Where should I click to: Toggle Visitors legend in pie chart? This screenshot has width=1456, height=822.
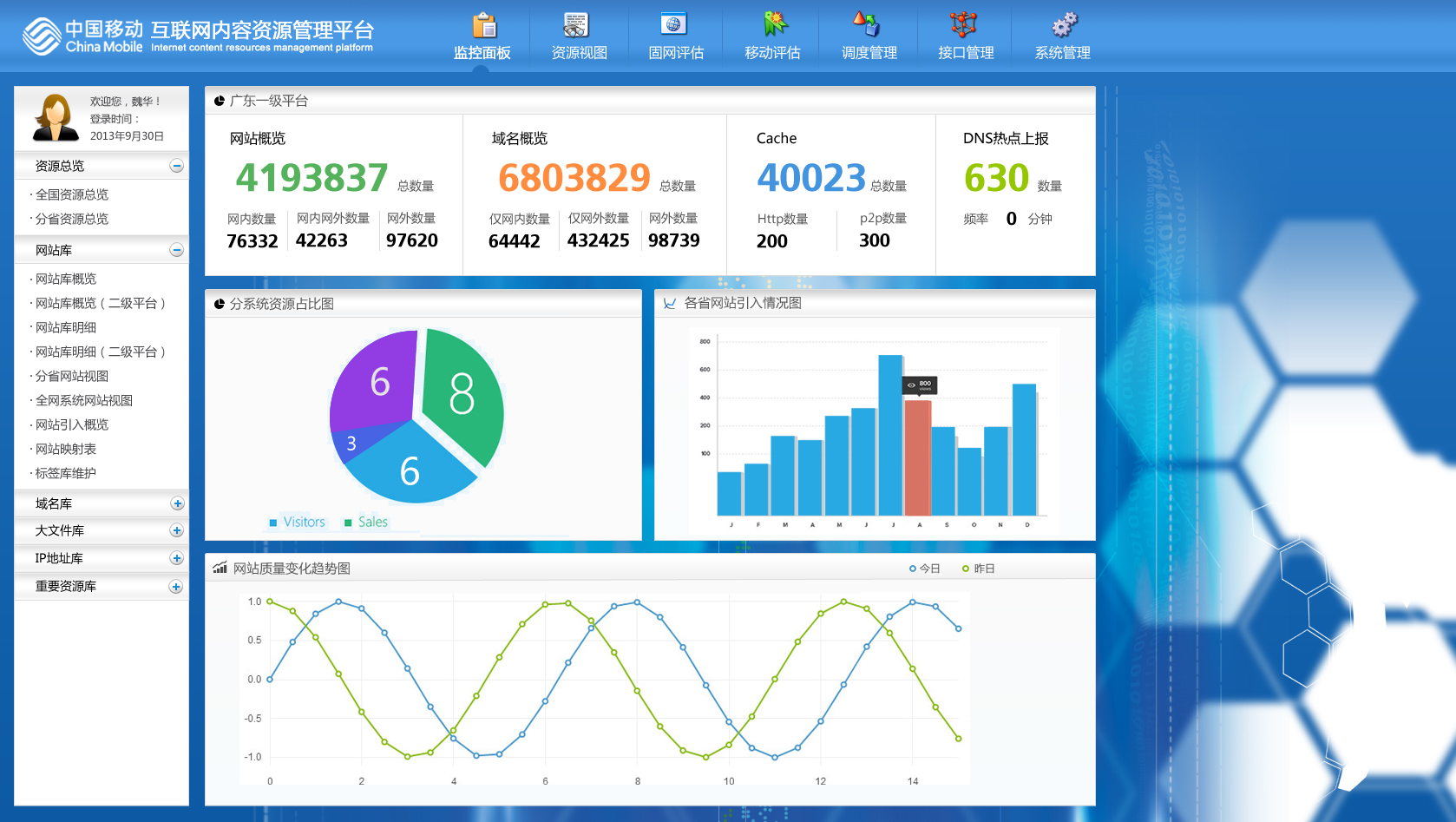point(297,522)
